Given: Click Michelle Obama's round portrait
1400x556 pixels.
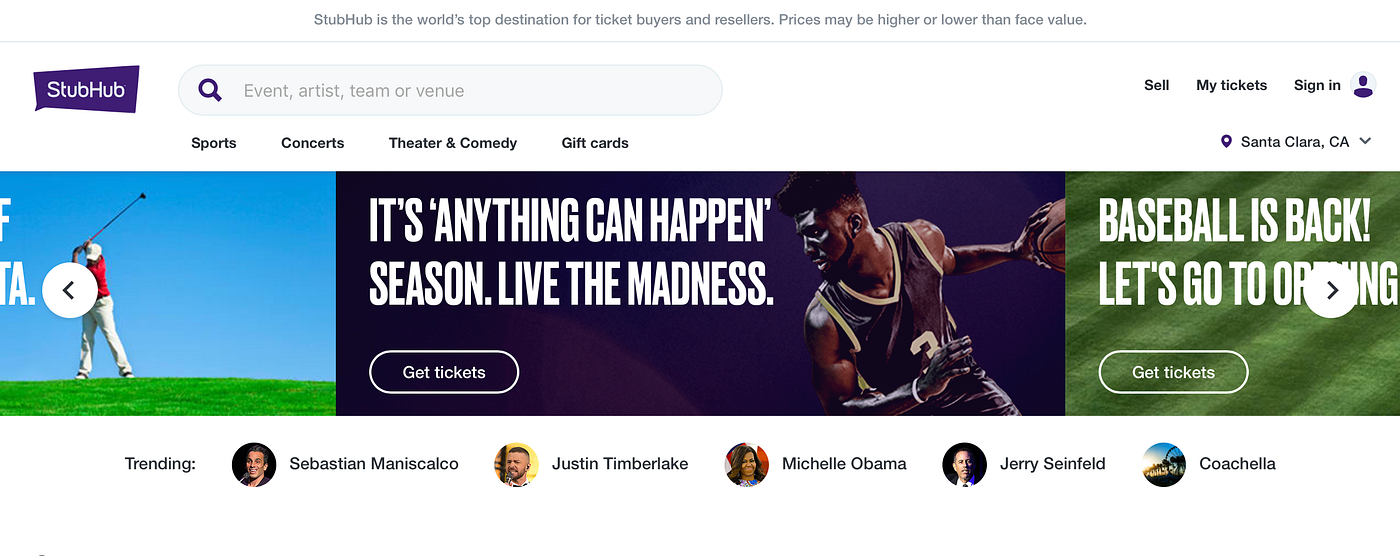Looking at the screenshot, I should click(747, 464).
